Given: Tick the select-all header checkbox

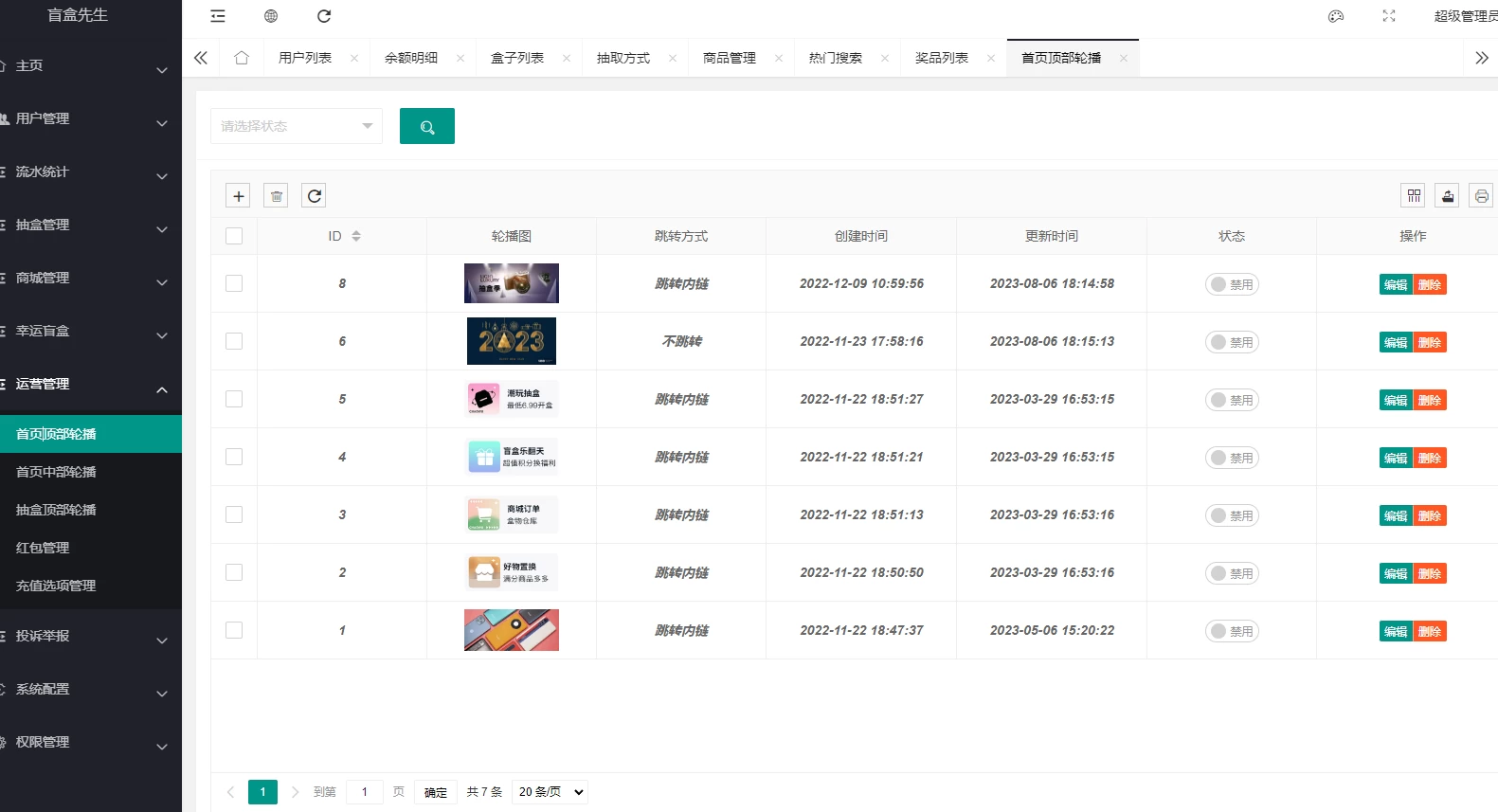Looking at the screenshot, I should click(234, 236).
